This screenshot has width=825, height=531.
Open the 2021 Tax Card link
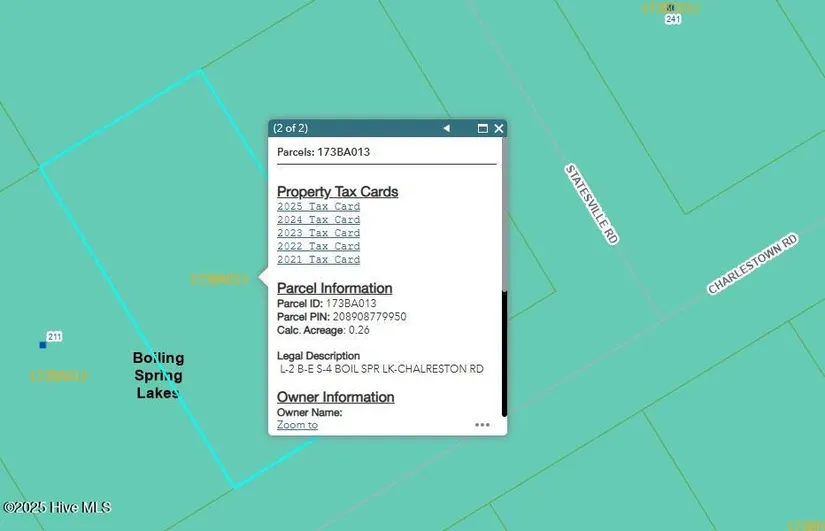tap(318, 259)
